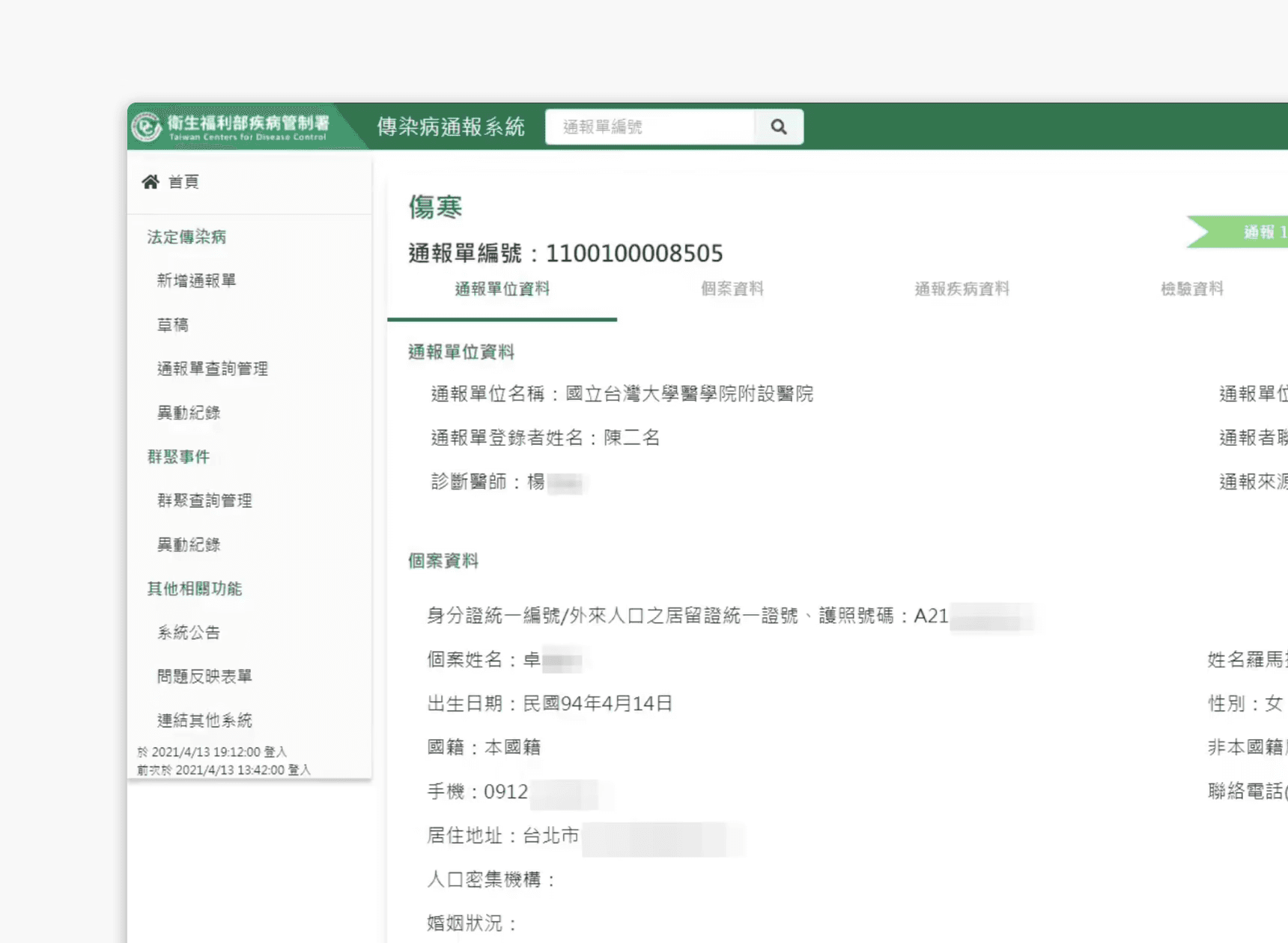This screenshot has height=943, width=1288.
Task: Click the 傷寒 disease title
Action: coord(435,207)
